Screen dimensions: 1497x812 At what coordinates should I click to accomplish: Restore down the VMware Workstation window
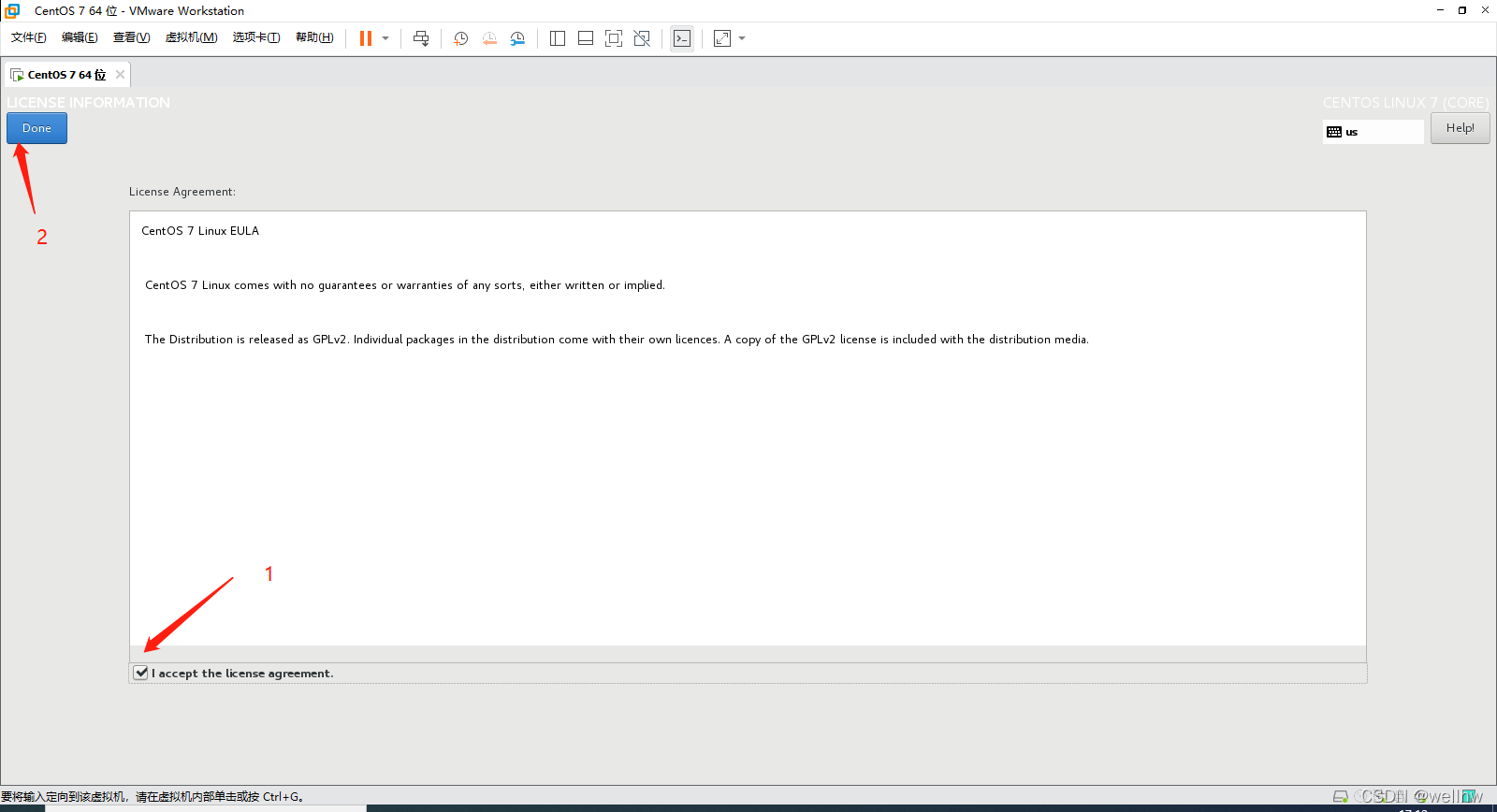click(x=1462, y=10)
